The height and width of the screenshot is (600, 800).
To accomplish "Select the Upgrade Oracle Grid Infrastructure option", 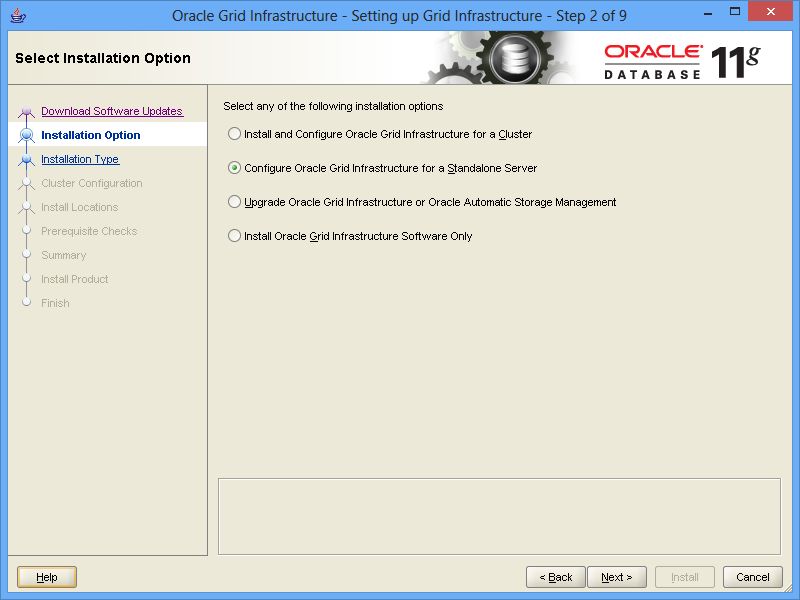I will click(x=233, y=202).
